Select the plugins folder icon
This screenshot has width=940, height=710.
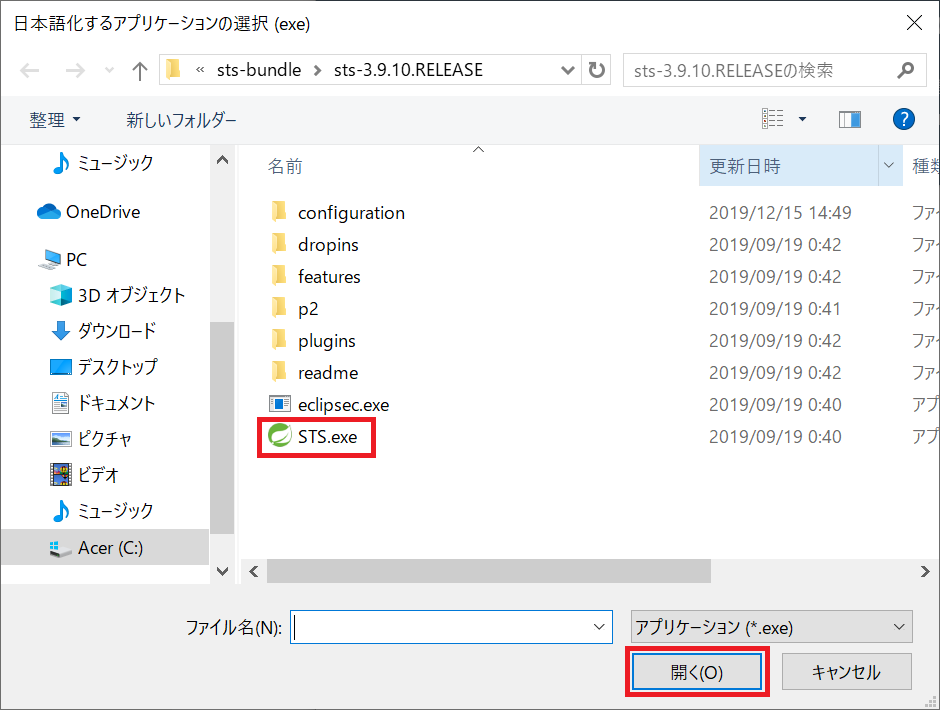point(279,340)
